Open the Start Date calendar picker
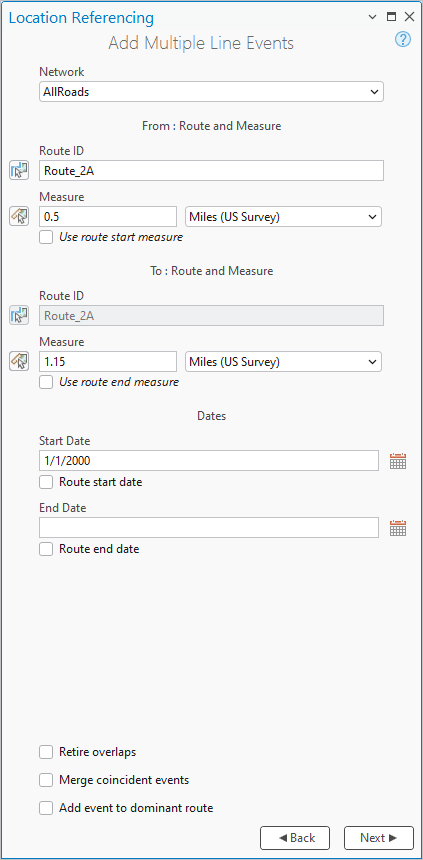The height and width of the screenshot is (860, 423). [398, 461]
